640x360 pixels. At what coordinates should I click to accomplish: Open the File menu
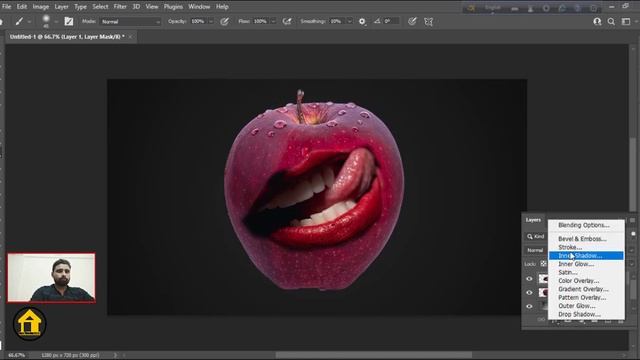click(x=7, y=7)
